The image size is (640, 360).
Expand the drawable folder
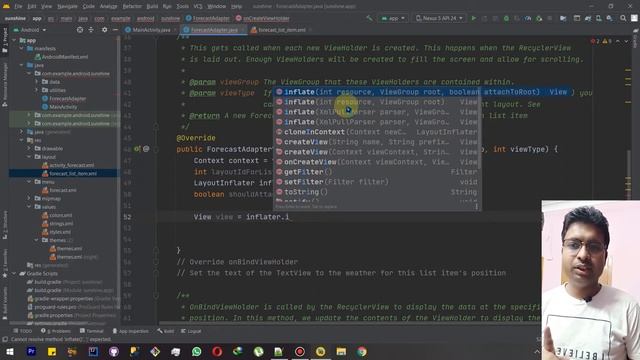[x=29, y=149]
